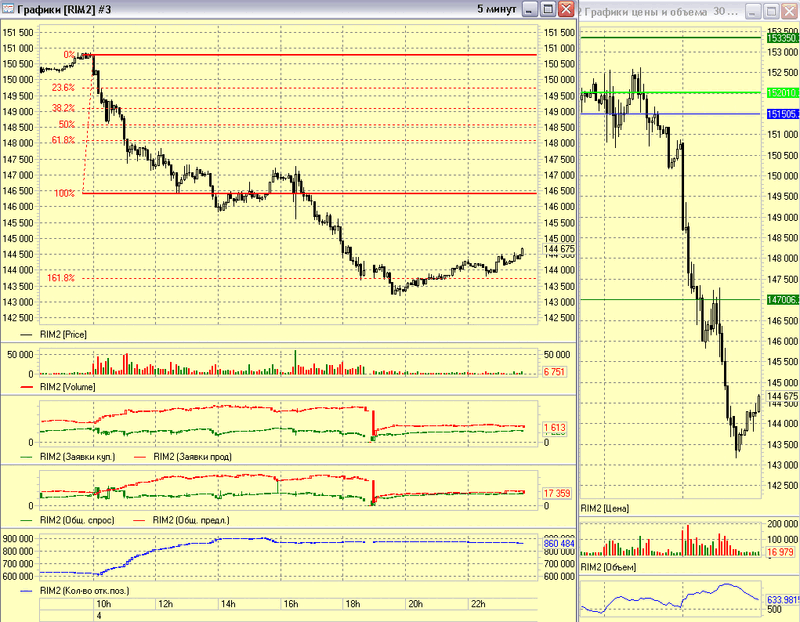800x622 pixels.
Task: Maximize the Графики цены и объема window
Action: [x=771, y=11]
